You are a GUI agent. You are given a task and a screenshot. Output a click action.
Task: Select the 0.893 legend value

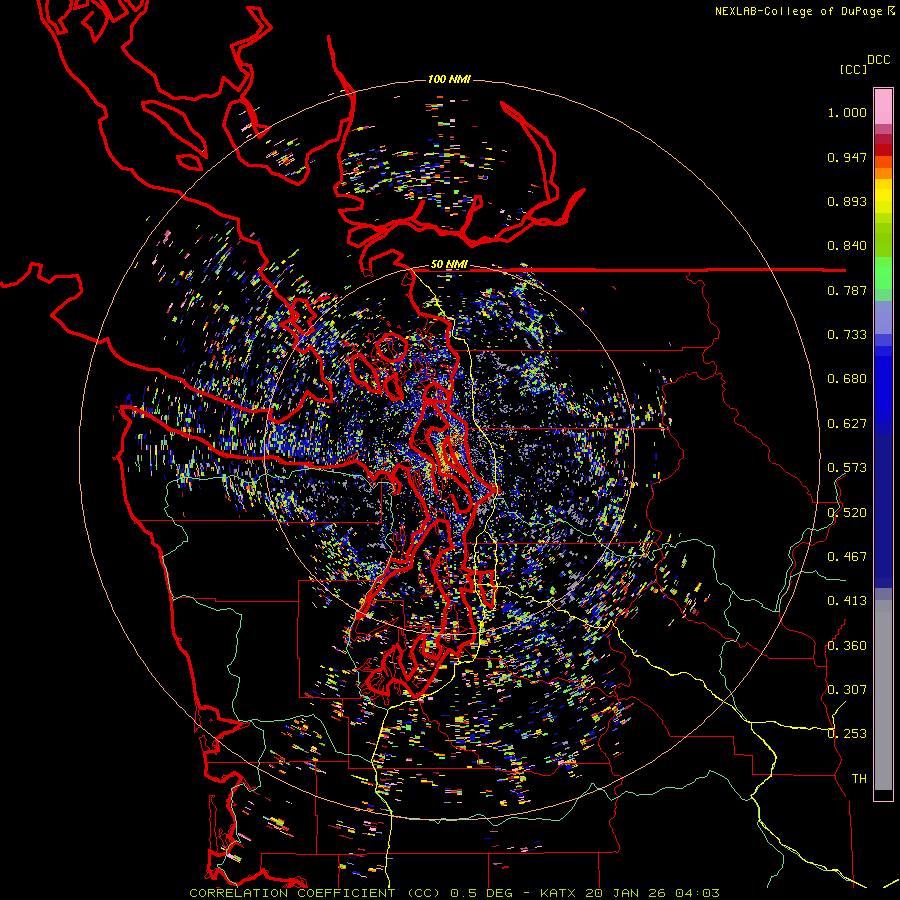(x=847, y=201)
